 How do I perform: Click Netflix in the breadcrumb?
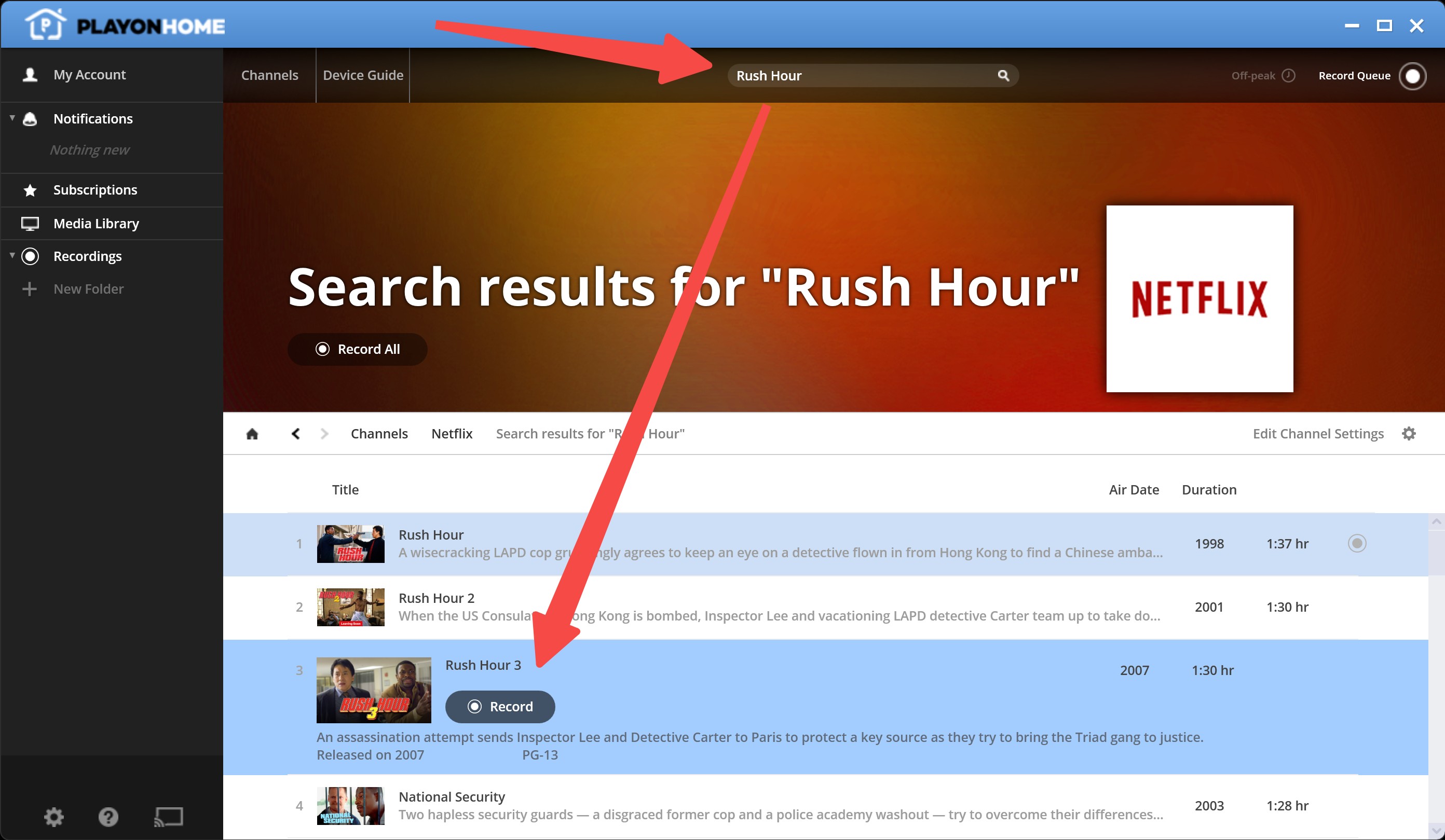pos(452,433)
